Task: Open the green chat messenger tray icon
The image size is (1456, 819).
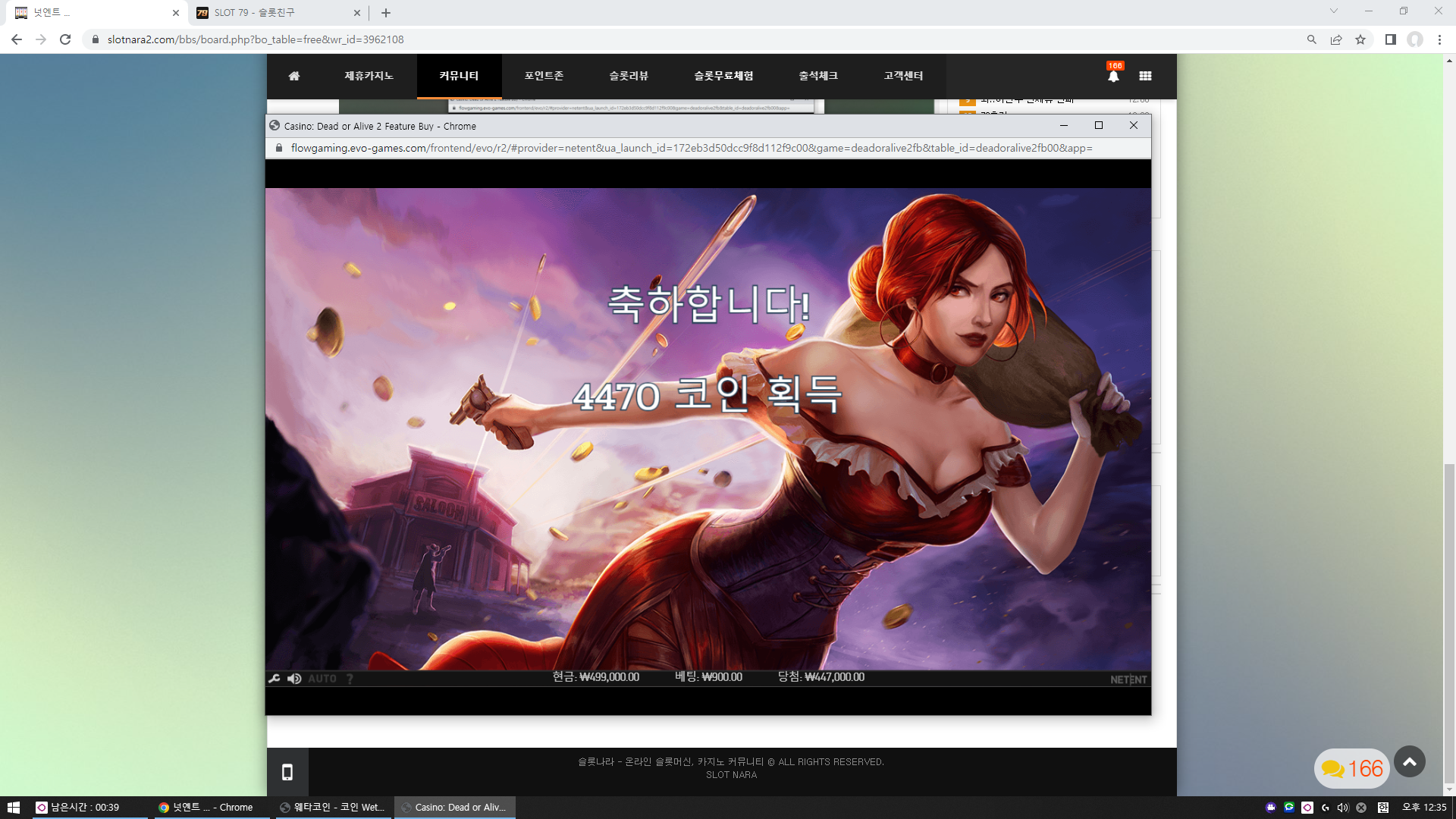Action: (x=1289, y=808)
